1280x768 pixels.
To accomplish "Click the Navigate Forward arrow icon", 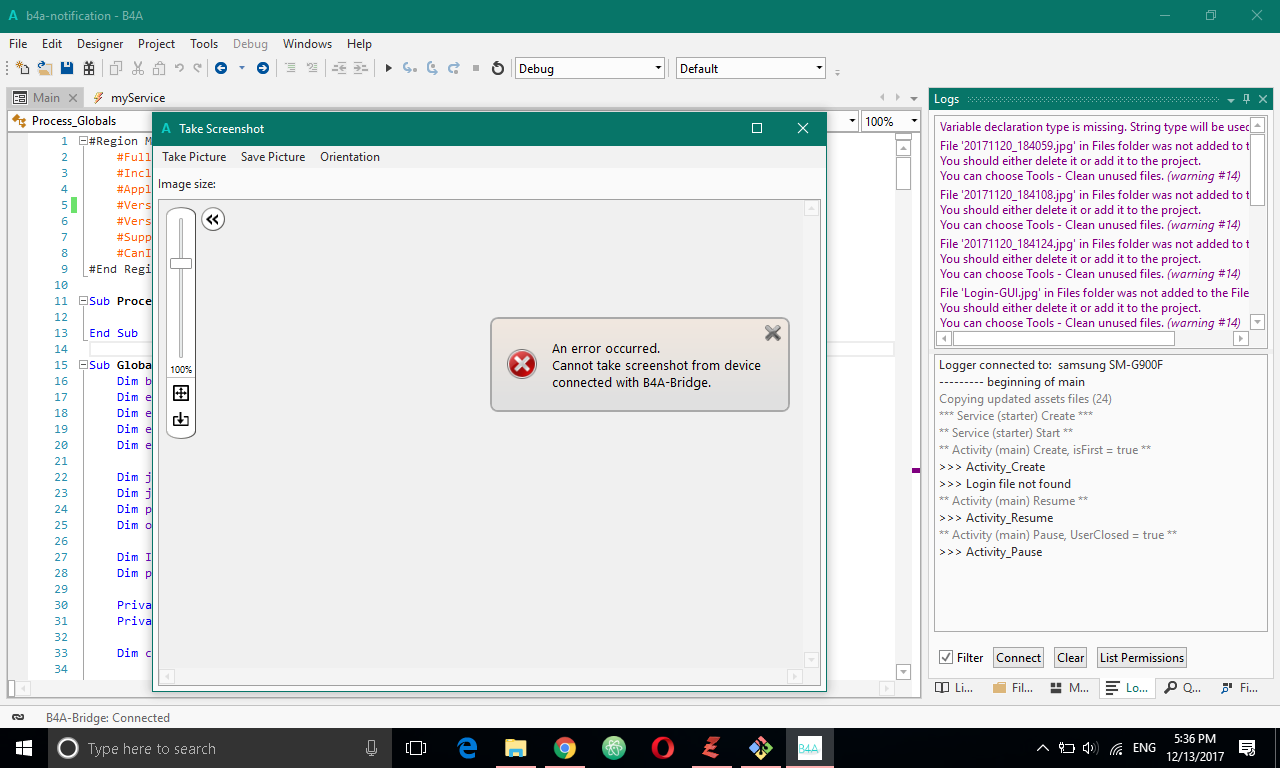I will pos(263,68).
